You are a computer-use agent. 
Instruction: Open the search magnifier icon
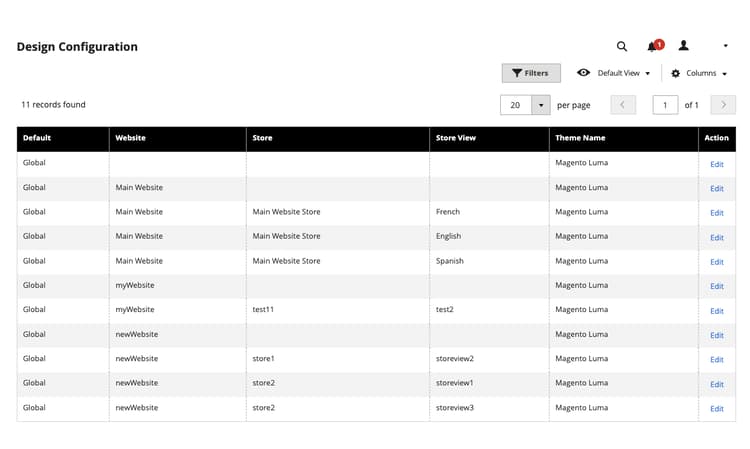pos(621,46)
